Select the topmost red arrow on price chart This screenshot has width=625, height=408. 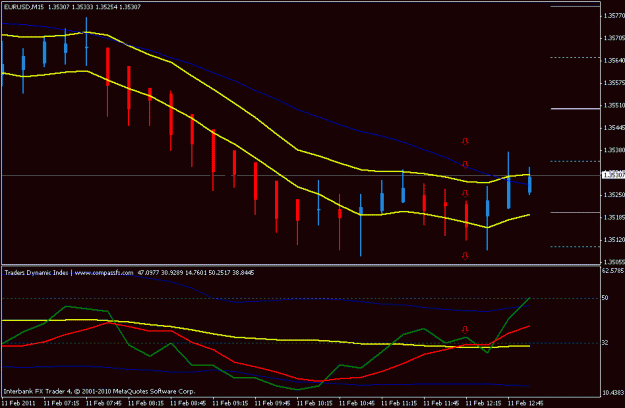click(465, 141)
